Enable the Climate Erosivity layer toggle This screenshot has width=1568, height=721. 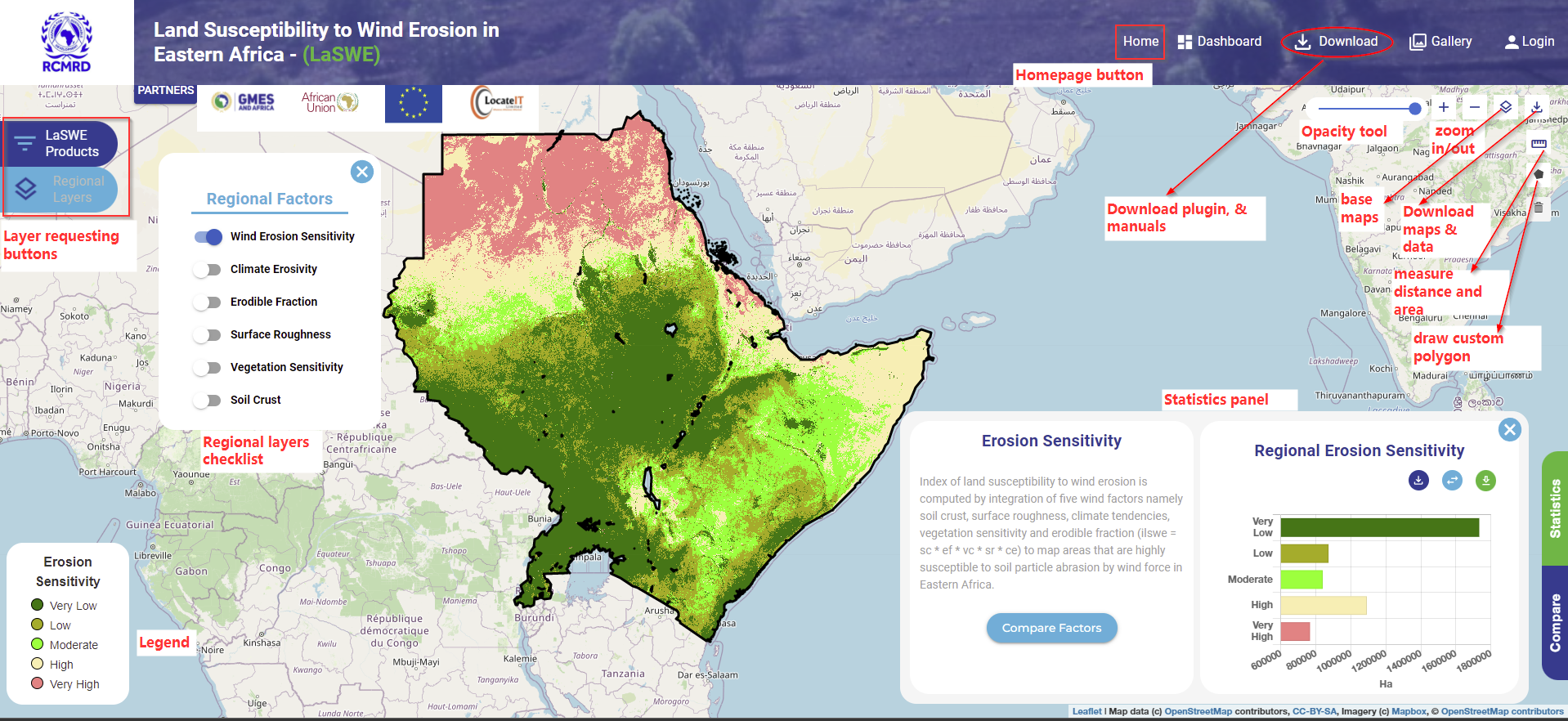[x=208, y=270]
